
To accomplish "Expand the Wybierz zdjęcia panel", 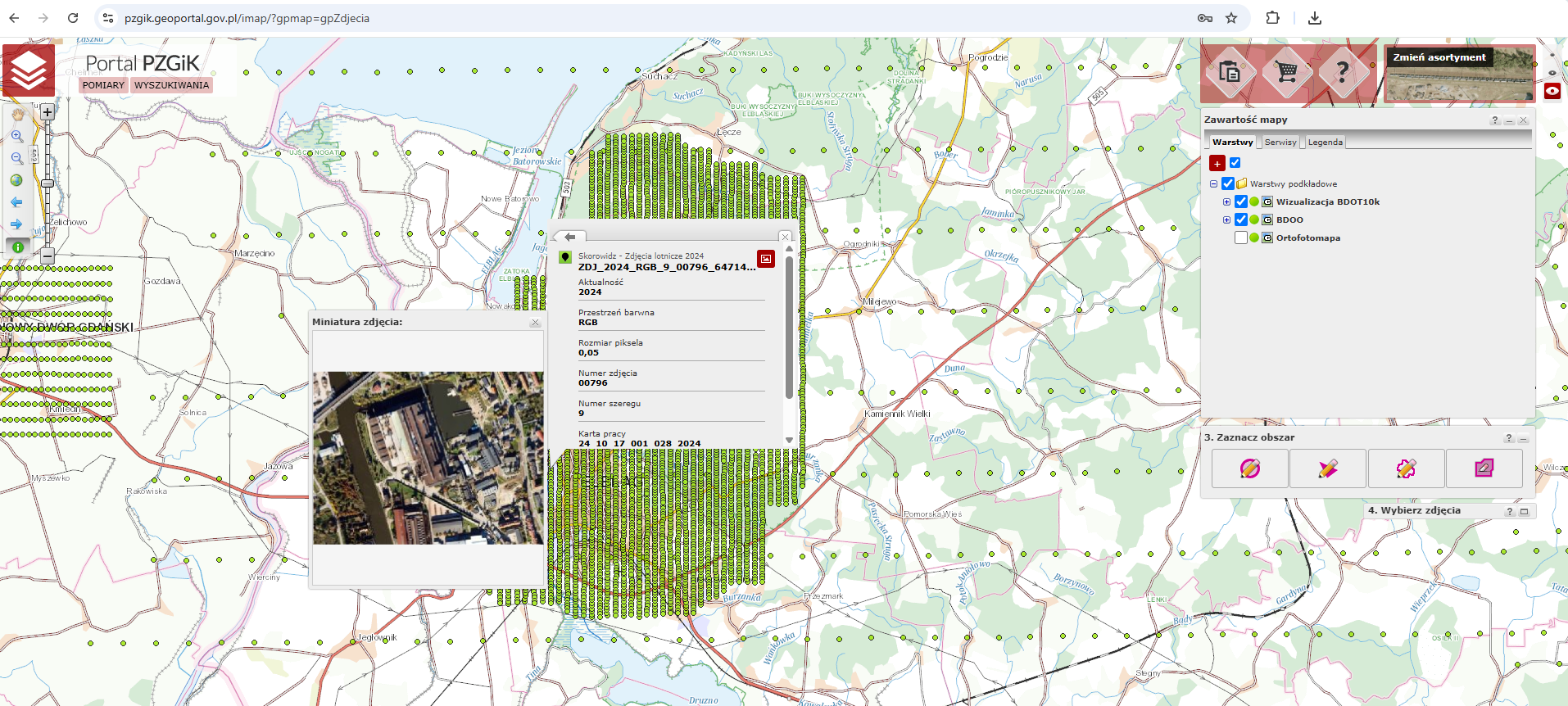I will pos(1524,511).
